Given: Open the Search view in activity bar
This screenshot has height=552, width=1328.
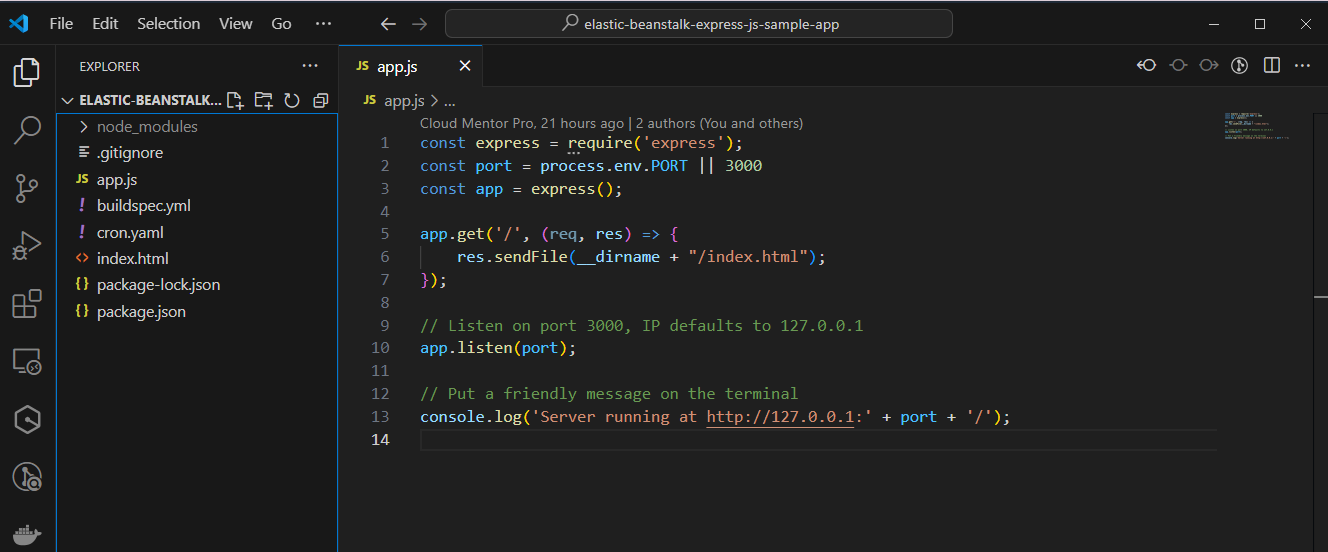Looking at the screenshot, I should pos(27,129).
